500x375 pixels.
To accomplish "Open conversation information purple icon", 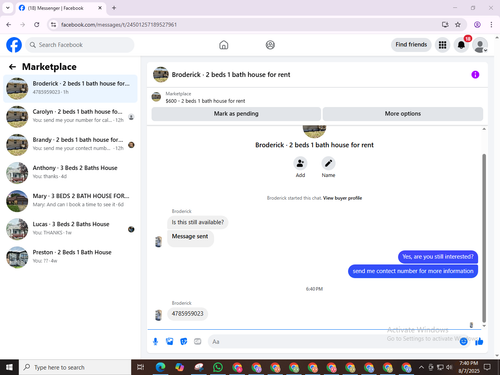I will pos(475,75).
